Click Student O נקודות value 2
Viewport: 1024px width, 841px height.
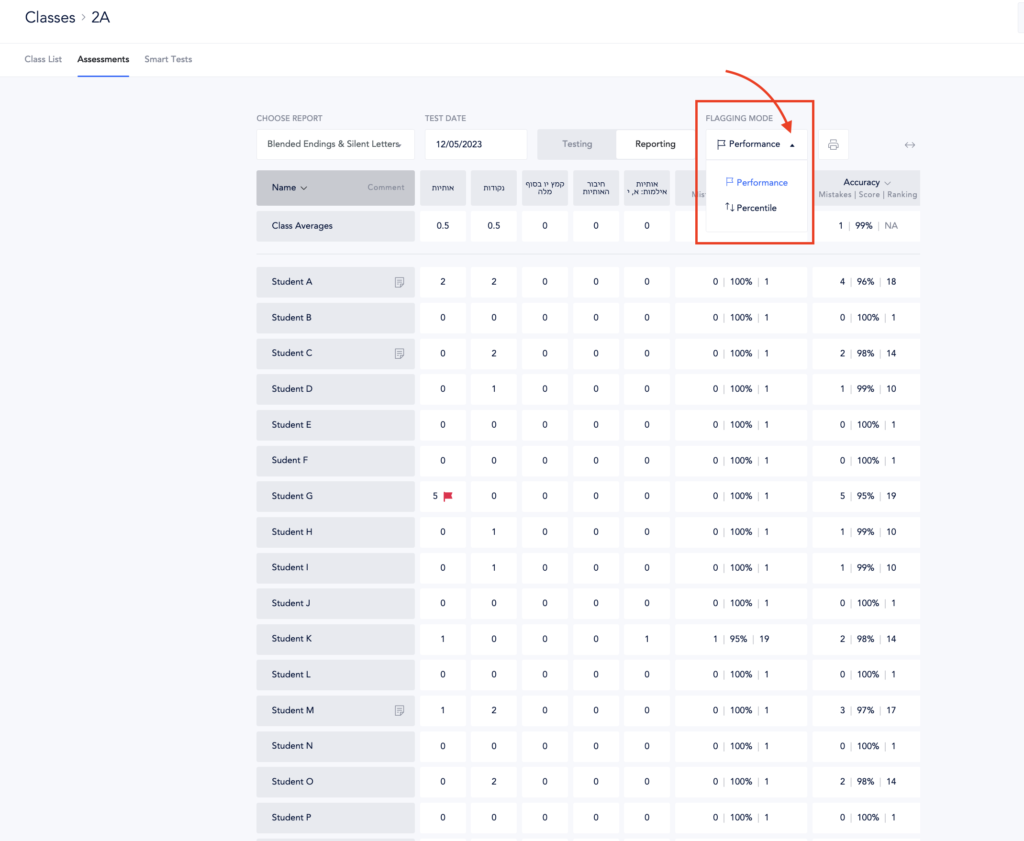coord(494,782)
